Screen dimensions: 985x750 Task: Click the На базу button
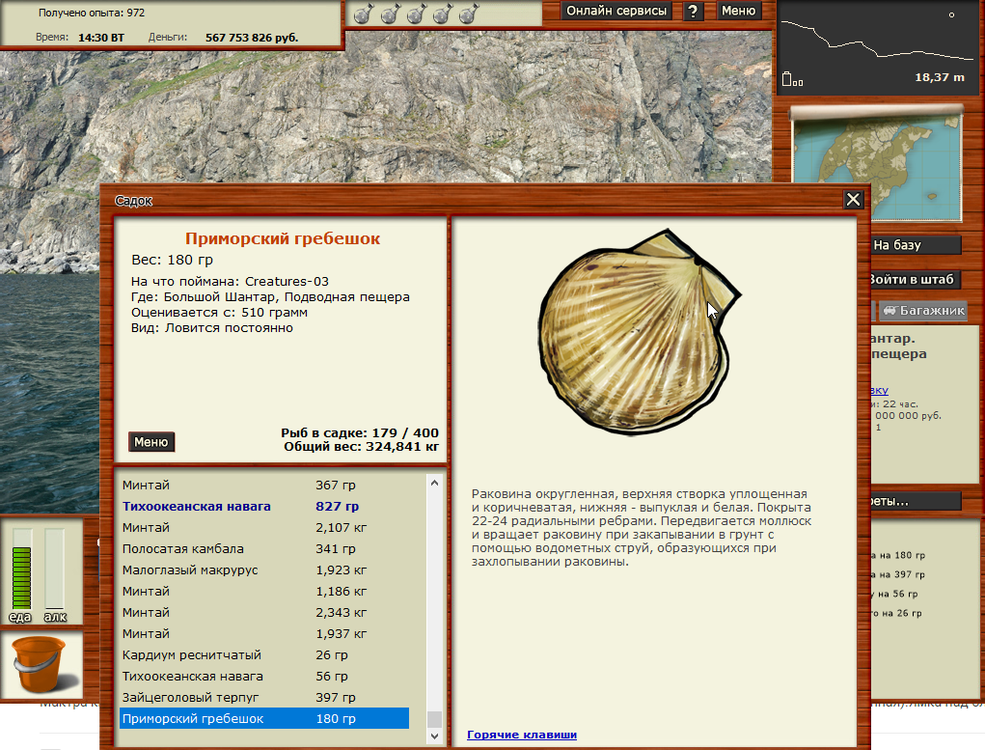(911, 245)
